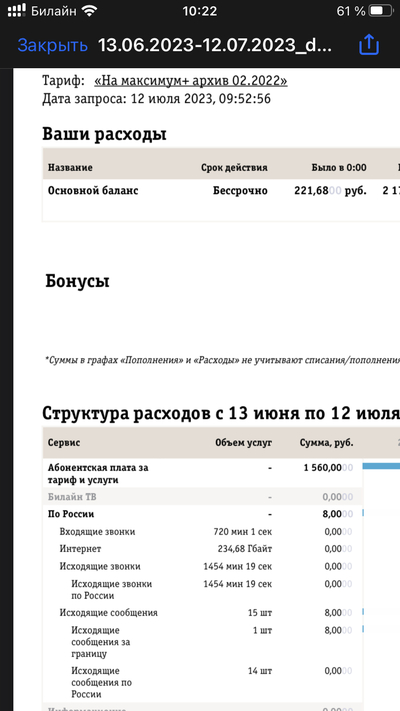
Task: Select the 'Бессрочно' cell
Action: click(x=240, y=190)
